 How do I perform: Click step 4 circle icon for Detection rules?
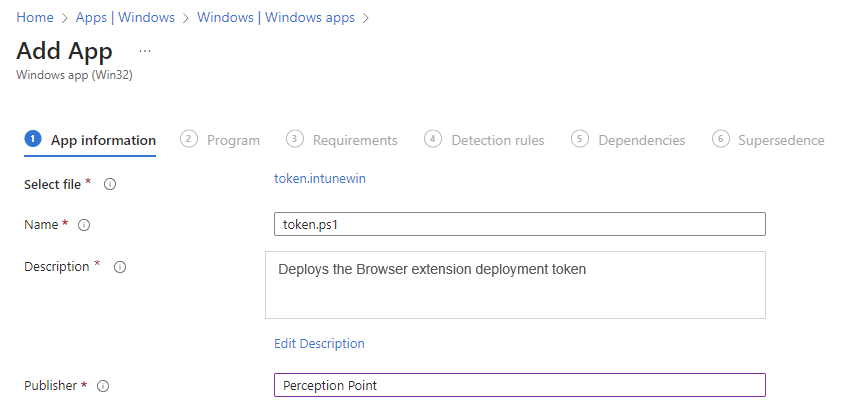[433, 139]
